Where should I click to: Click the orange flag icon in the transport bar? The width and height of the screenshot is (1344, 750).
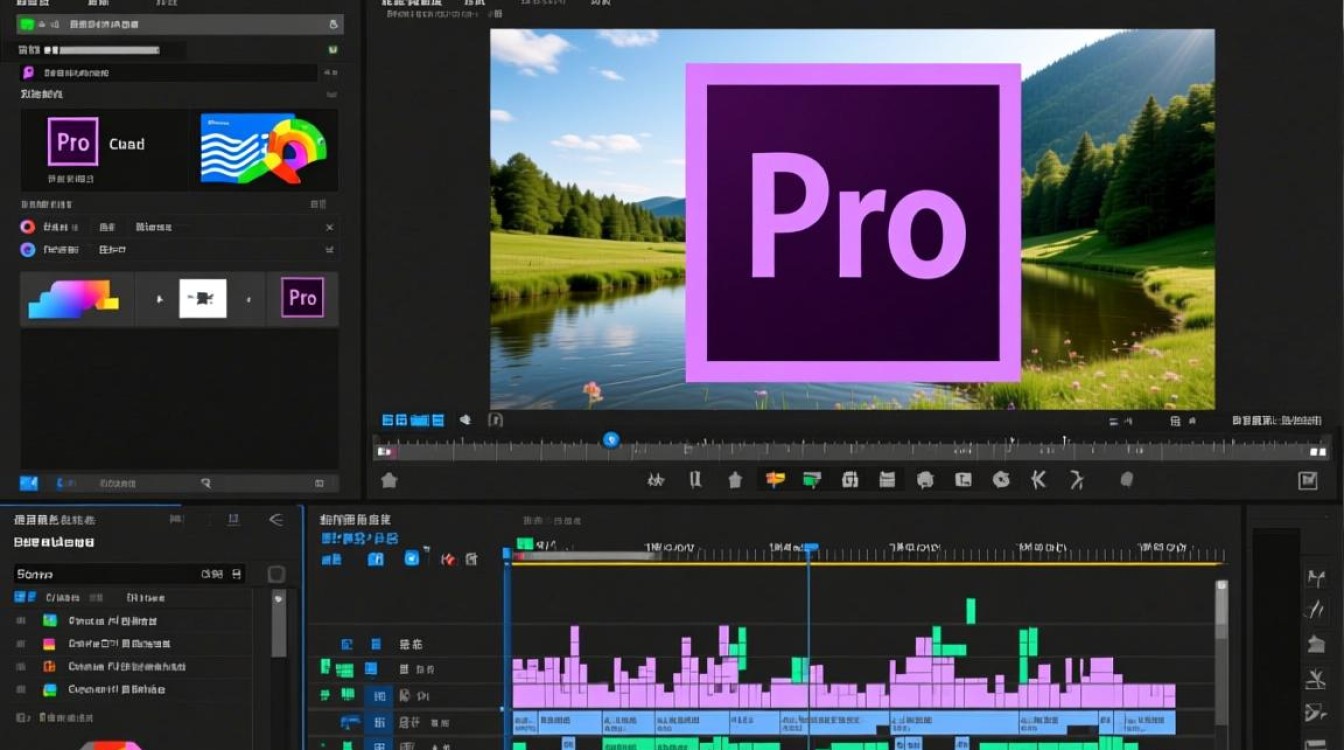[x=775, y=479]
